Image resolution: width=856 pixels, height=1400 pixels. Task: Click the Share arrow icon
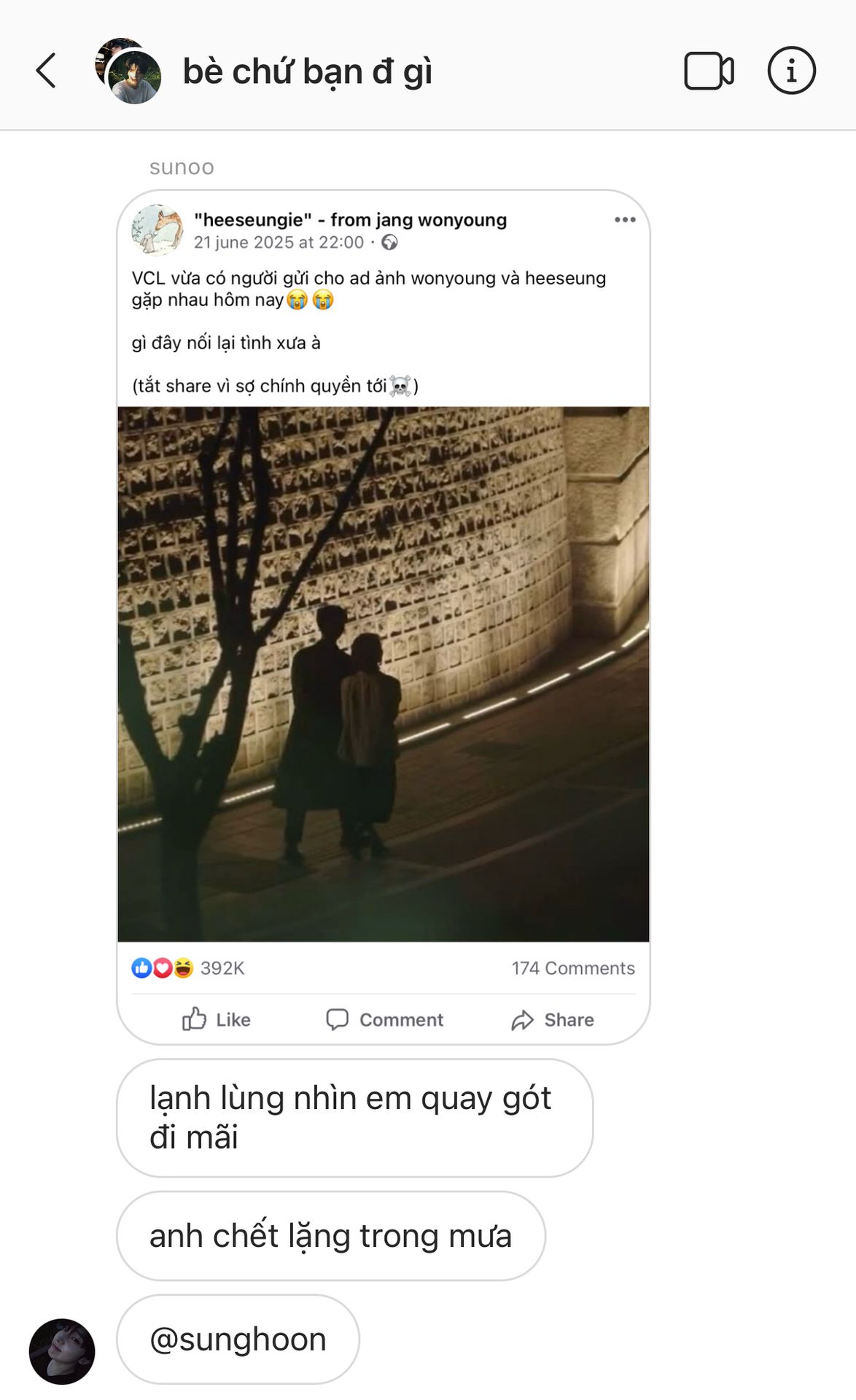pyautogui.click(x=522, y=1020)
